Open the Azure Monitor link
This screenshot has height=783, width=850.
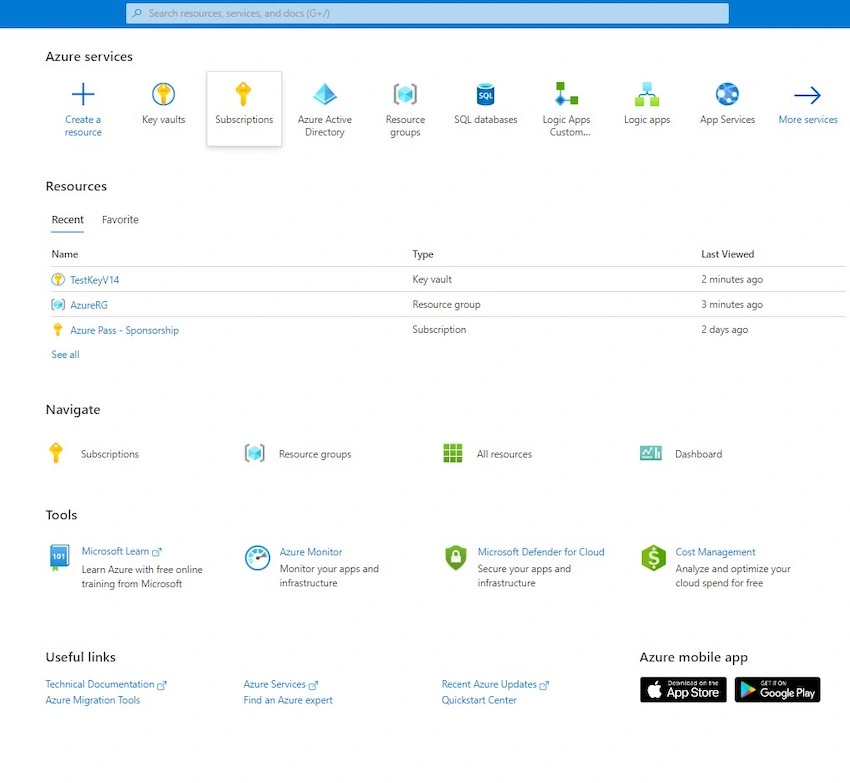coord(311,552)
